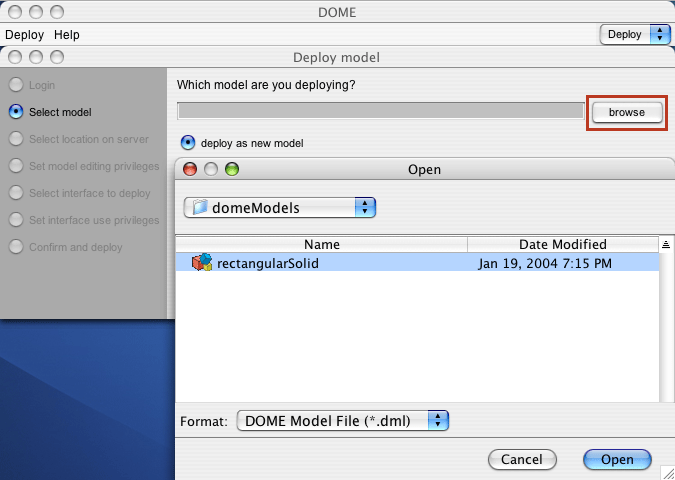Choose 'Set model editing privileges' radio
675x480 pixels.
pos(16,166)
